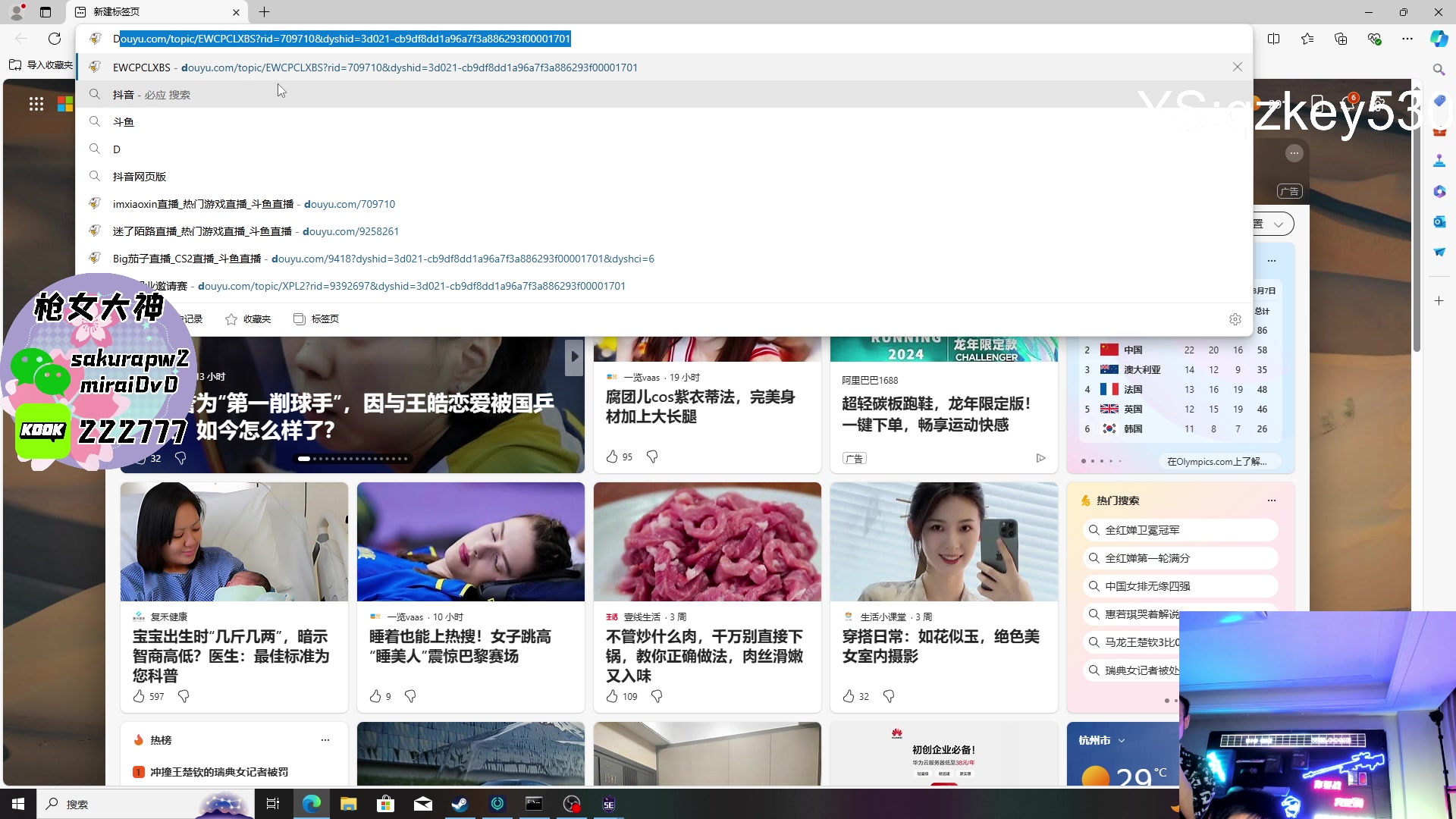1456x819 pixels.
Task: Choose the 斗鱼 search suggestion
Action: (664, 122)
